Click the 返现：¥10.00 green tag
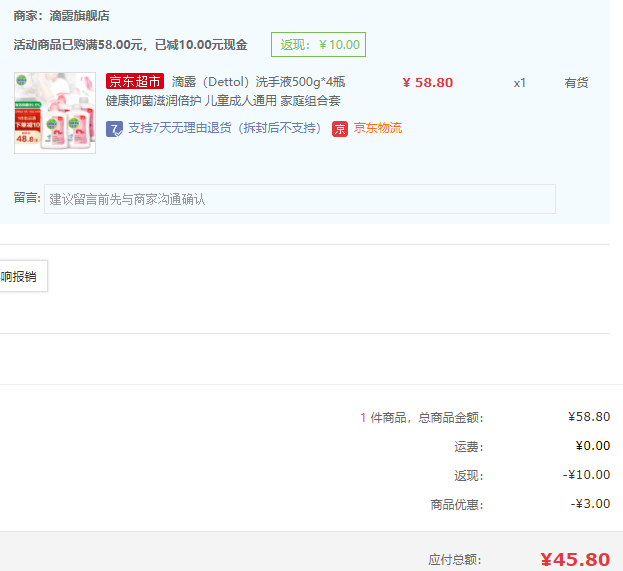Image resolution: width=623 pixels, height=571 pixels. tap(318, 45)
